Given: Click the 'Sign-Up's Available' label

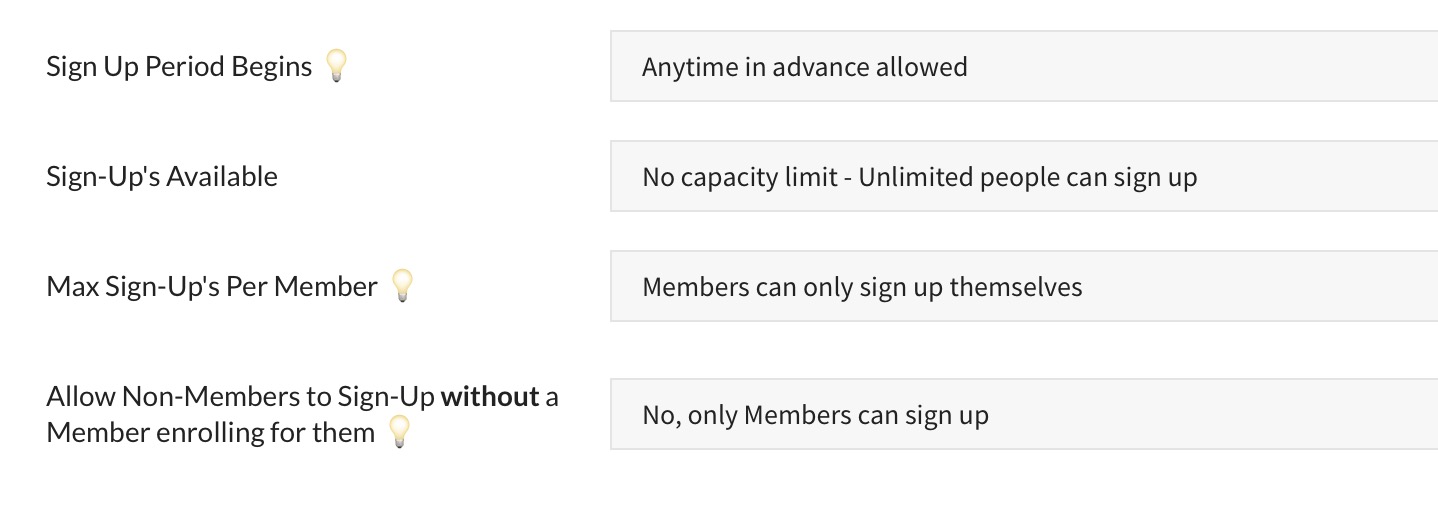Looking at the screenshot, I should tap(162, 177).
